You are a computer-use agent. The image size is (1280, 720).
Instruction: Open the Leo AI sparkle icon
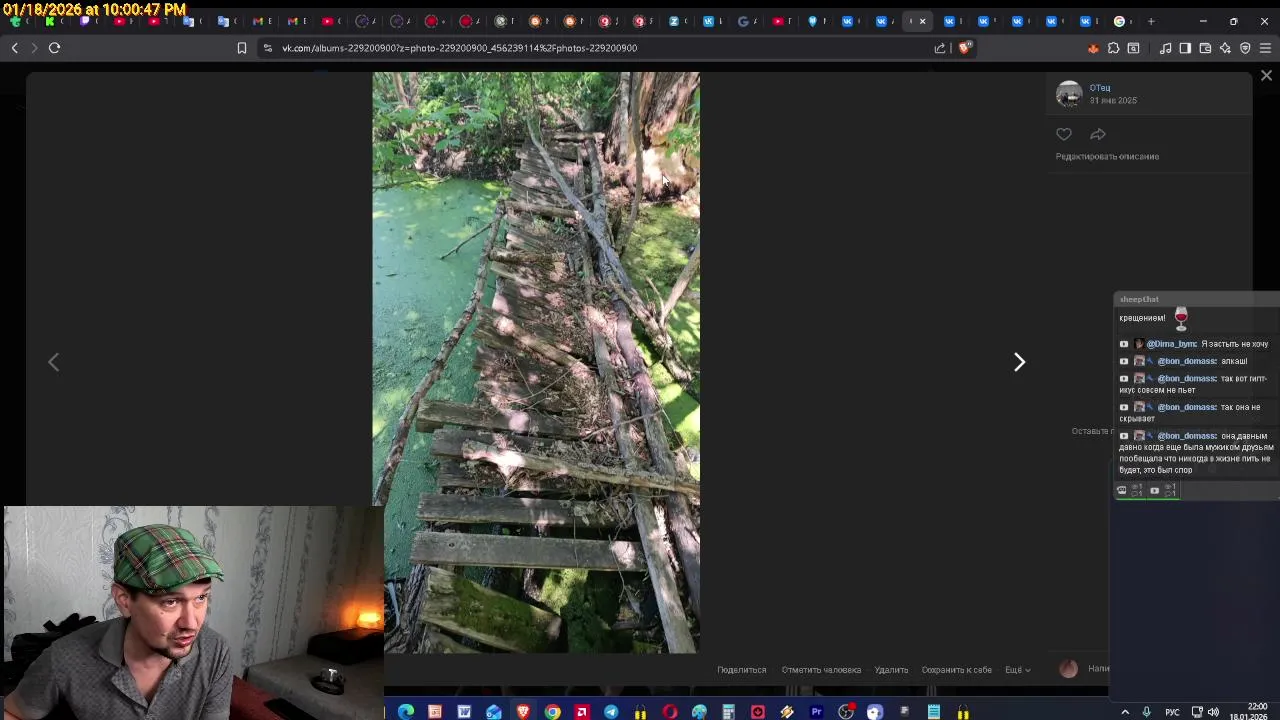pos(1225,48)
